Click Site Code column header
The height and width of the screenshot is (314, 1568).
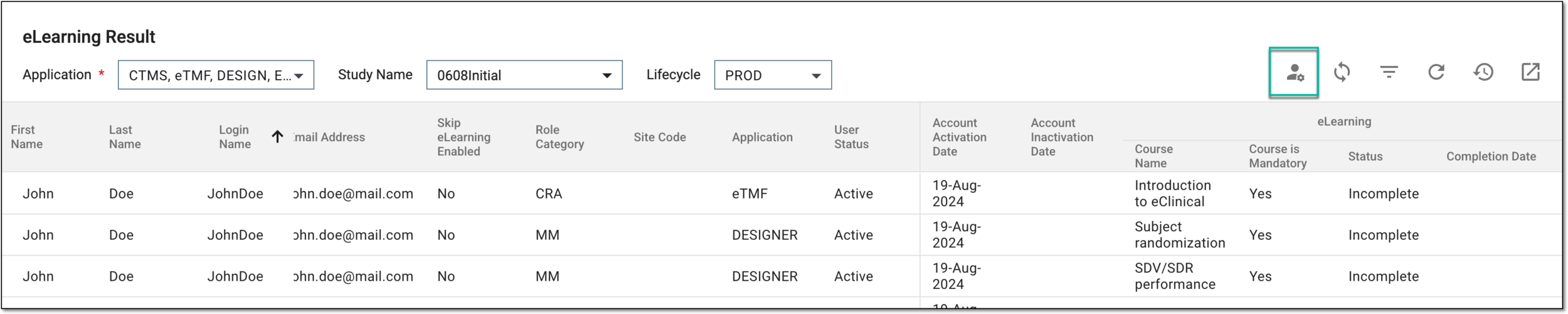click(x=660, y=137)
